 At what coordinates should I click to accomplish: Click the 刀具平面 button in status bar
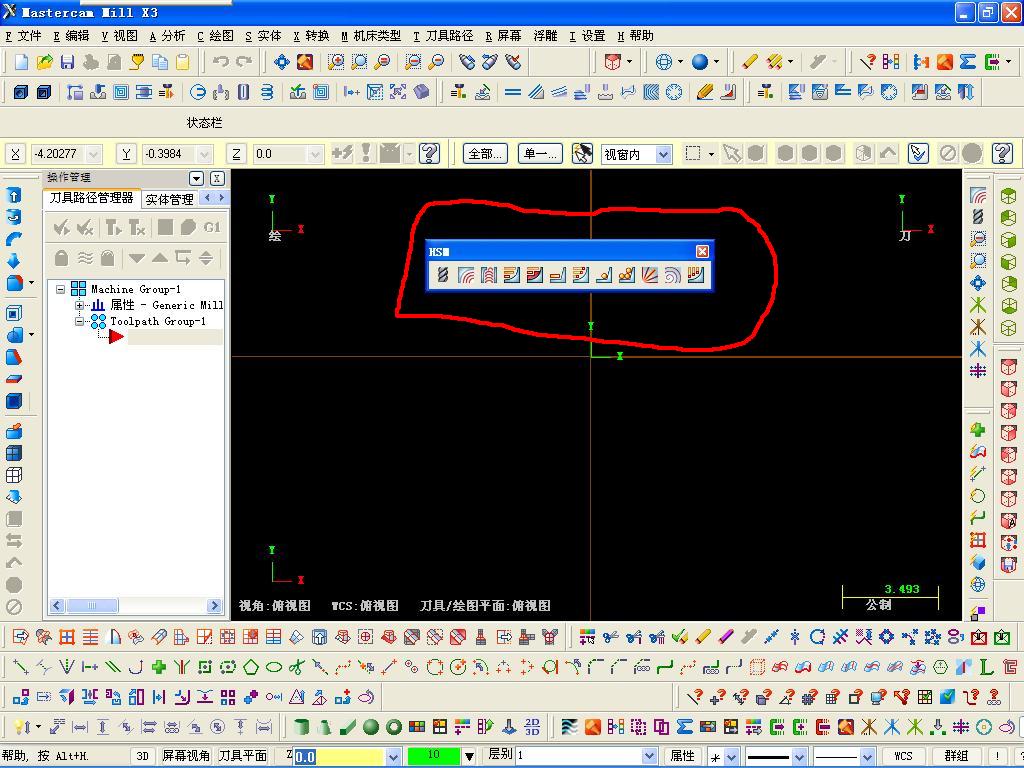[x=242, y=756]
